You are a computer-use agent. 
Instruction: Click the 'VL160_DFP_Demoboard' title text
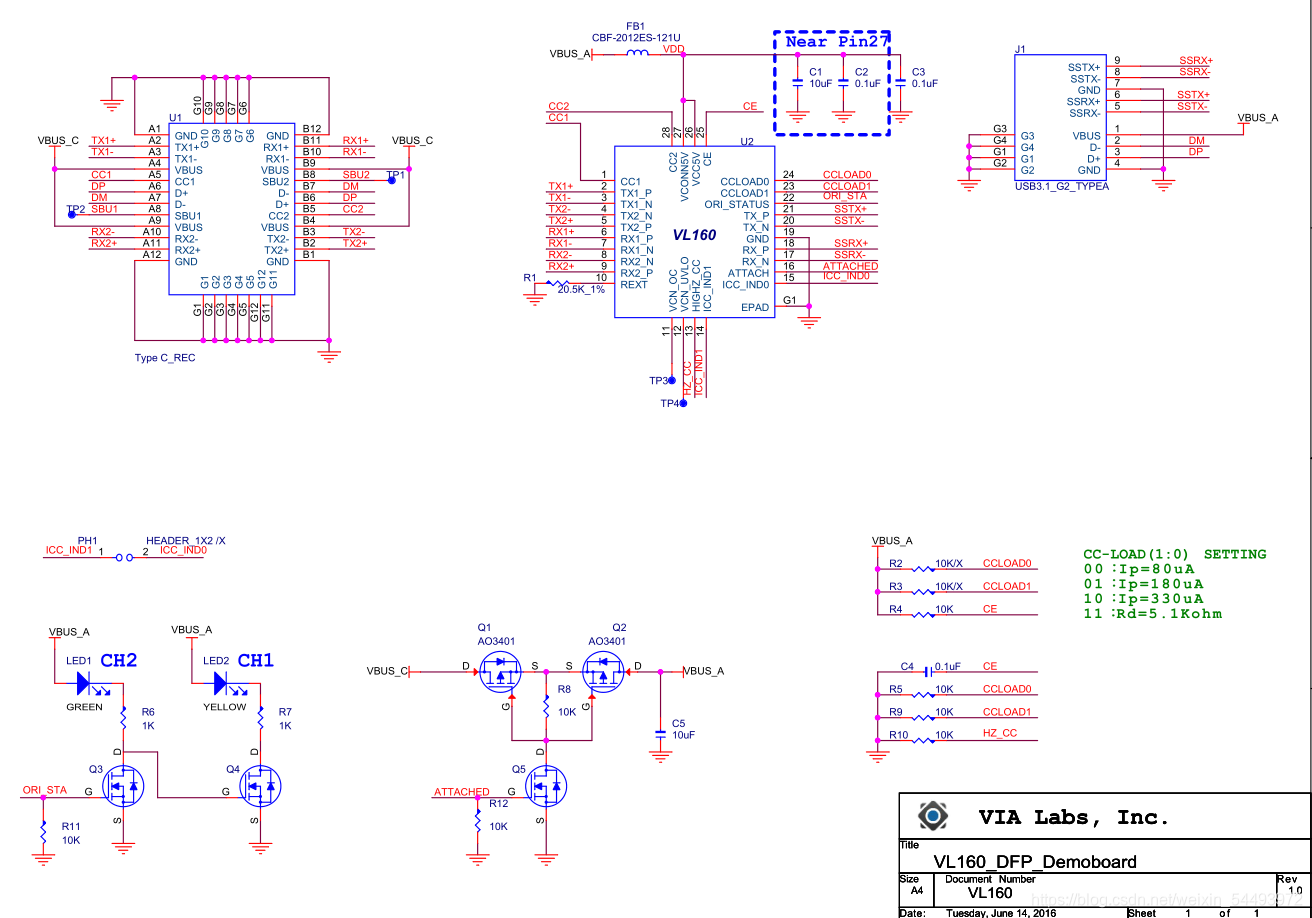pos(1034,861)
